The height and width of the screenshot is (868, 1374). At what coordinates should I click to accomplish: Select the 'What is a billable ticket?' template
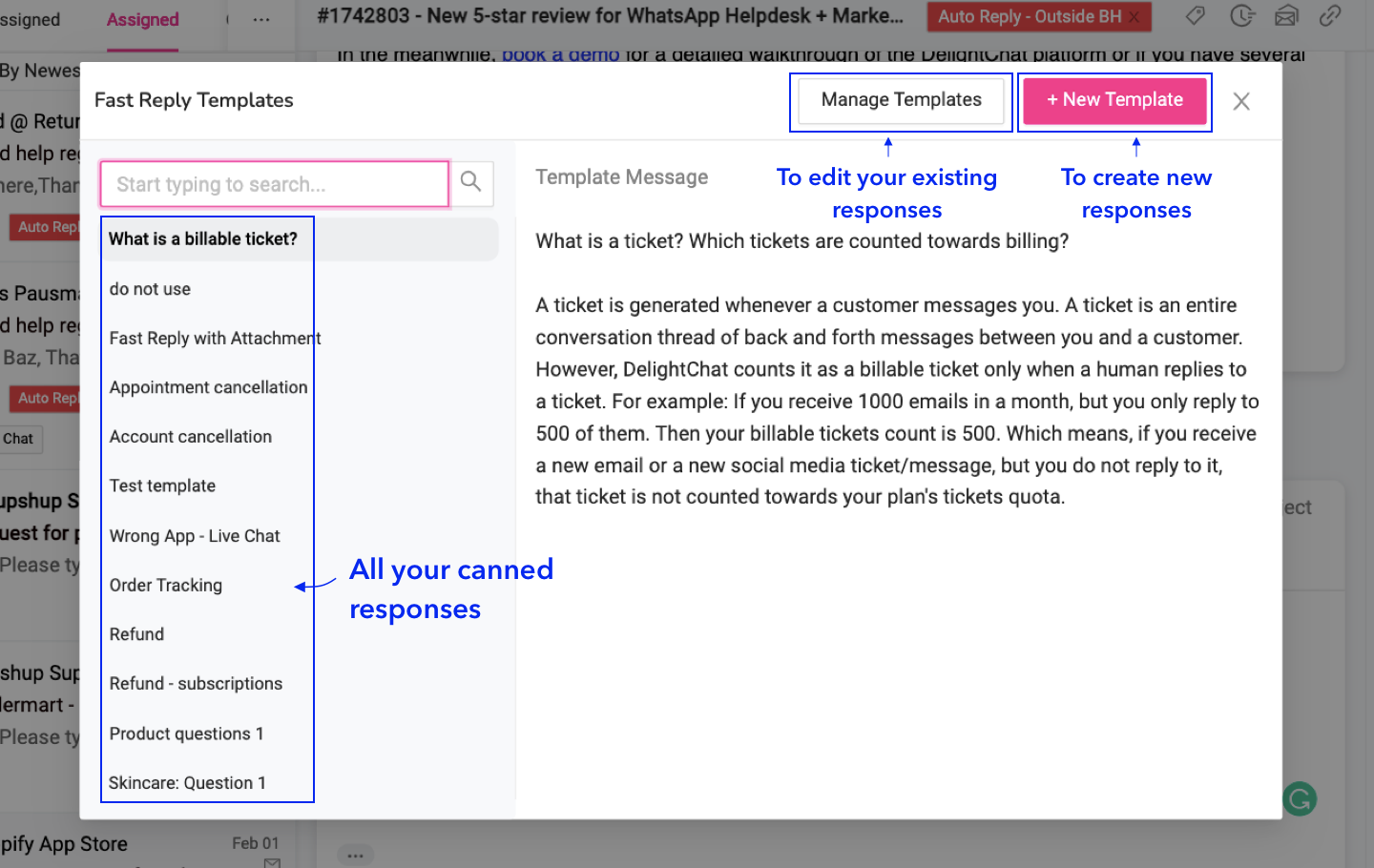click(x=203, y=239)
